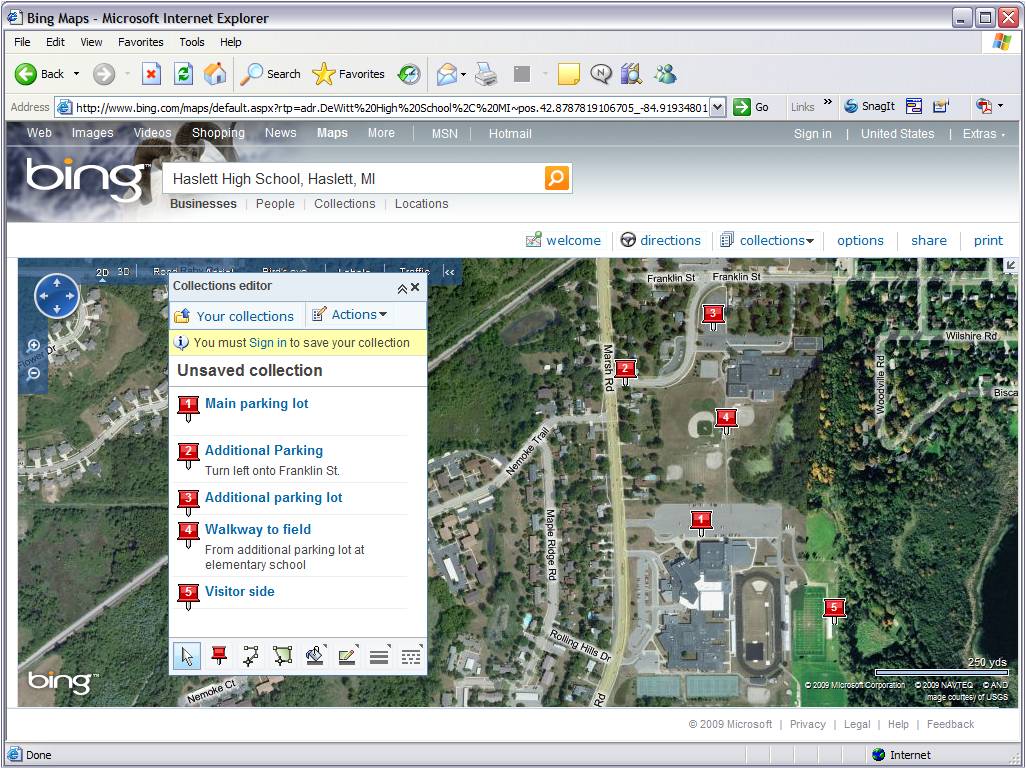This screenshot has height=770, width=1026.
Task: Open the View menu
Action: tap(91, 42)
